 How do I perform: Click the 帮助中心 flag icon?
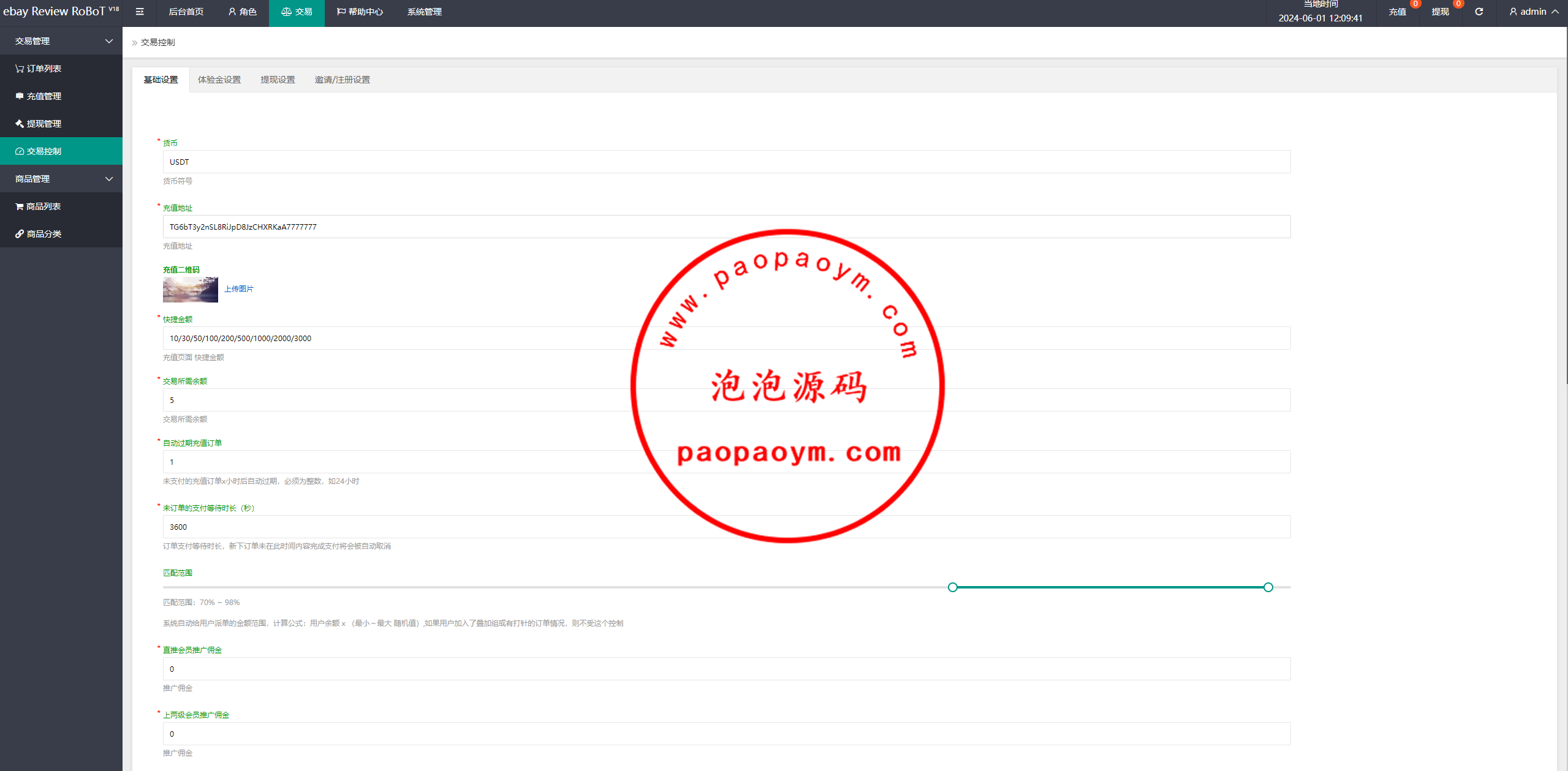point(341,12)
